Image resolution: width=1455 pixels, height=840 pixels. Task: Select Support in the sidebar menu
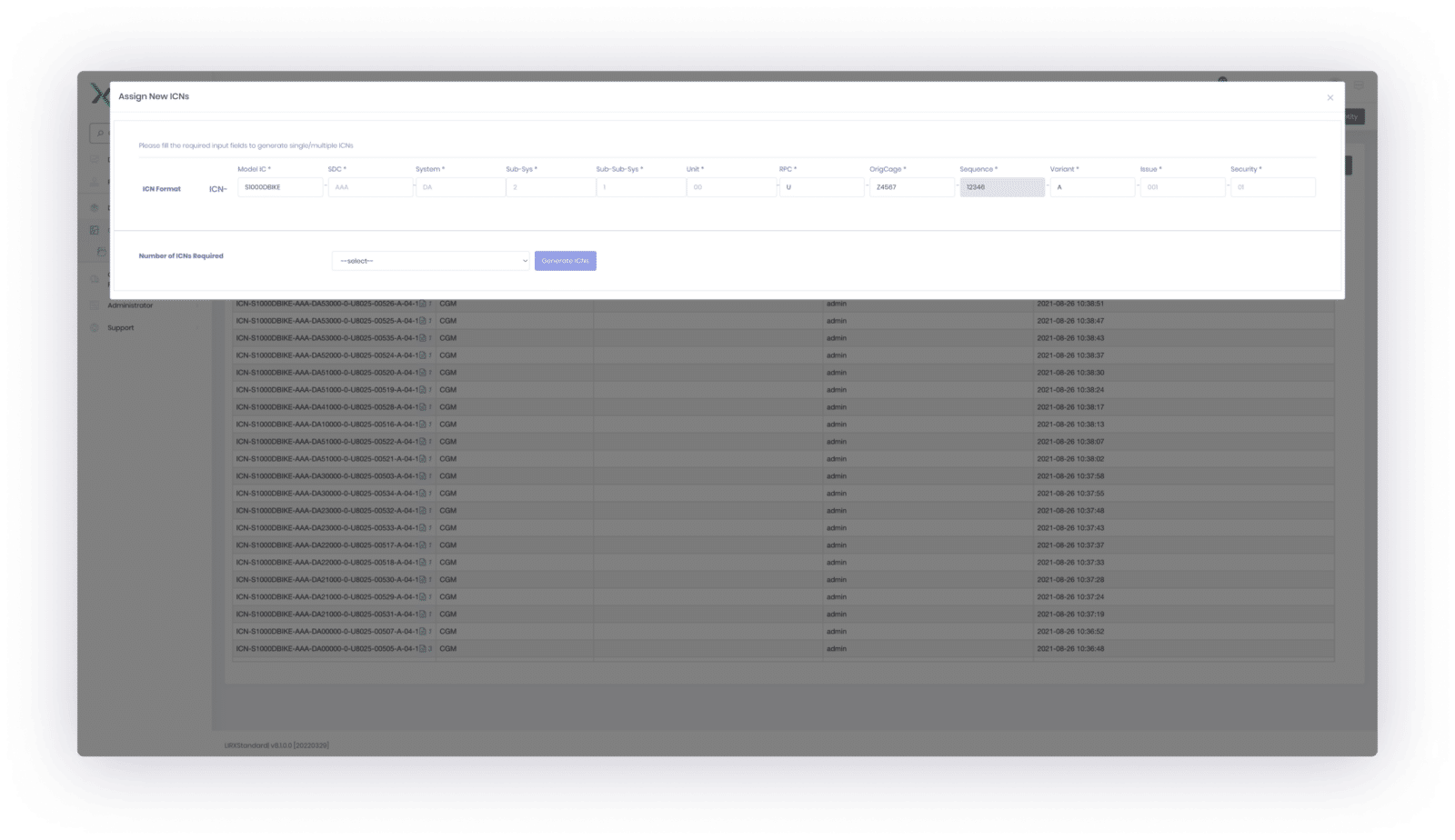pyautogui.click(x=119, y=327)
